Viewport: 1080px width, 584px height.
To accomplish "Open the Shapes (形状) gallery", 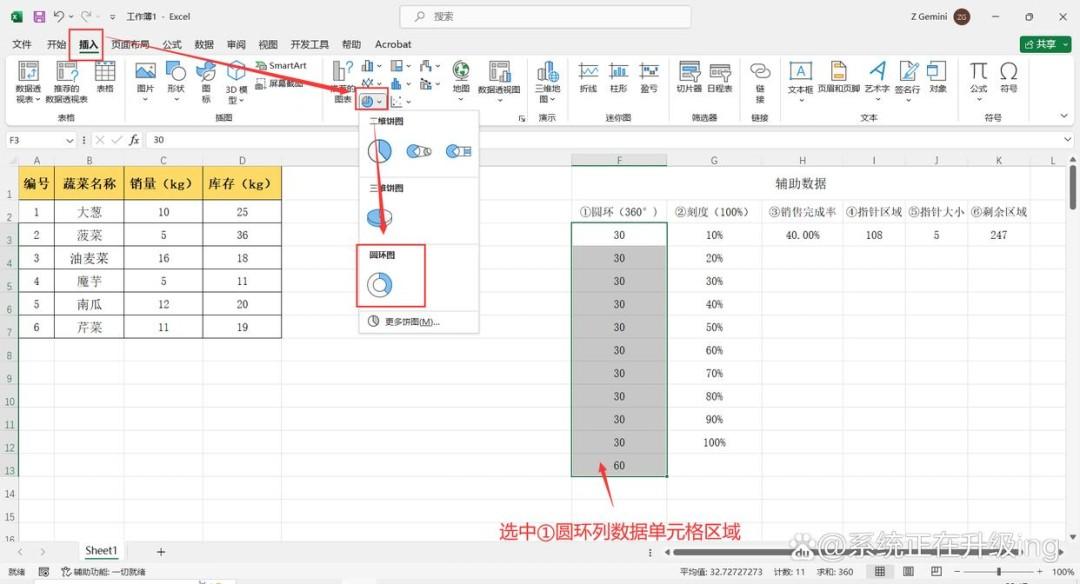I will [176, 81].
